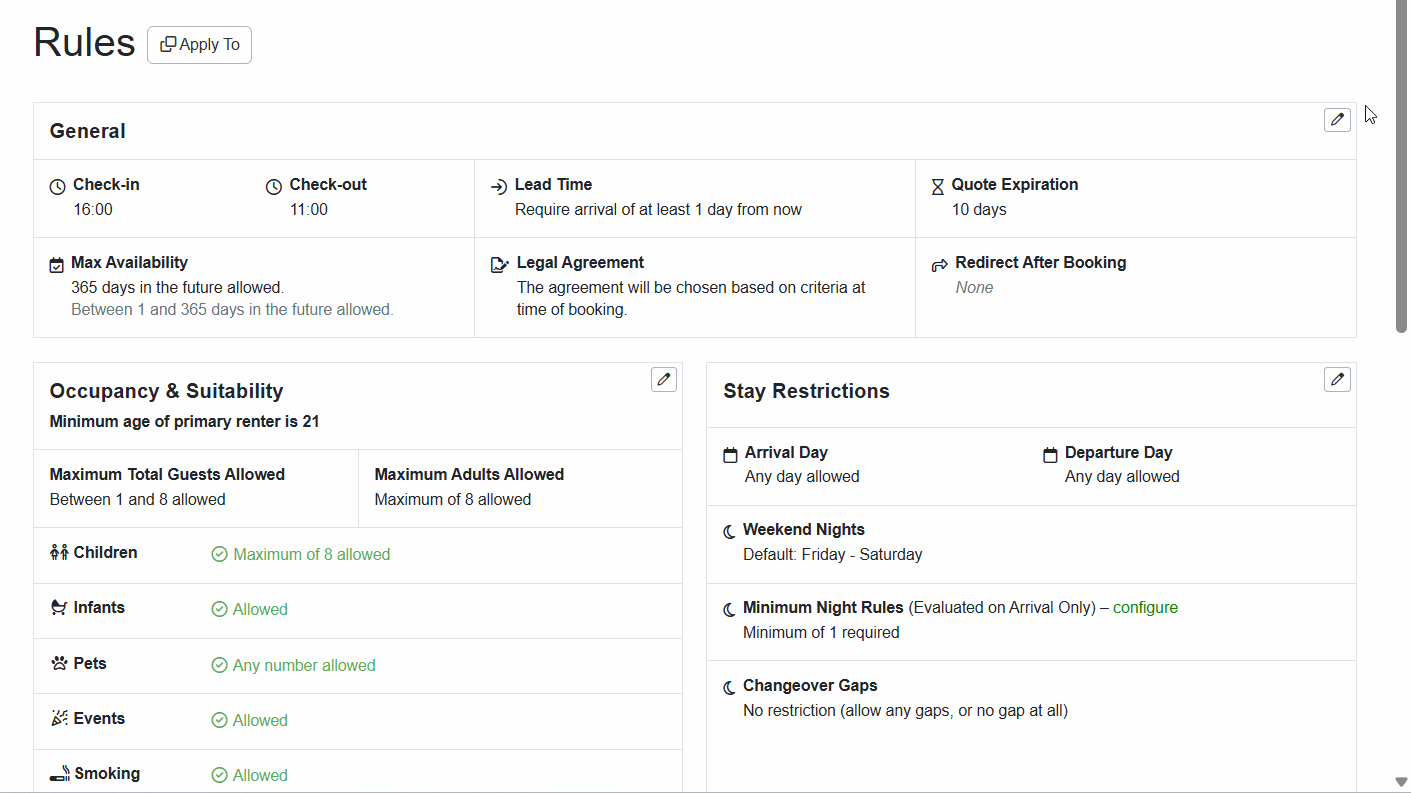Click the Redirect After Booking arrow icon
The image size is (1411, 793).
click(938, 263)
